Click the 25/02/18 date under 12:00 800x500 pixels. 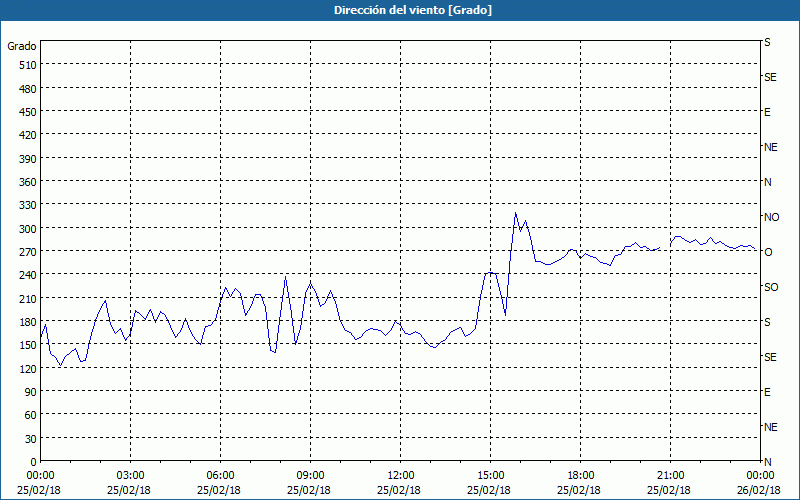399,490
